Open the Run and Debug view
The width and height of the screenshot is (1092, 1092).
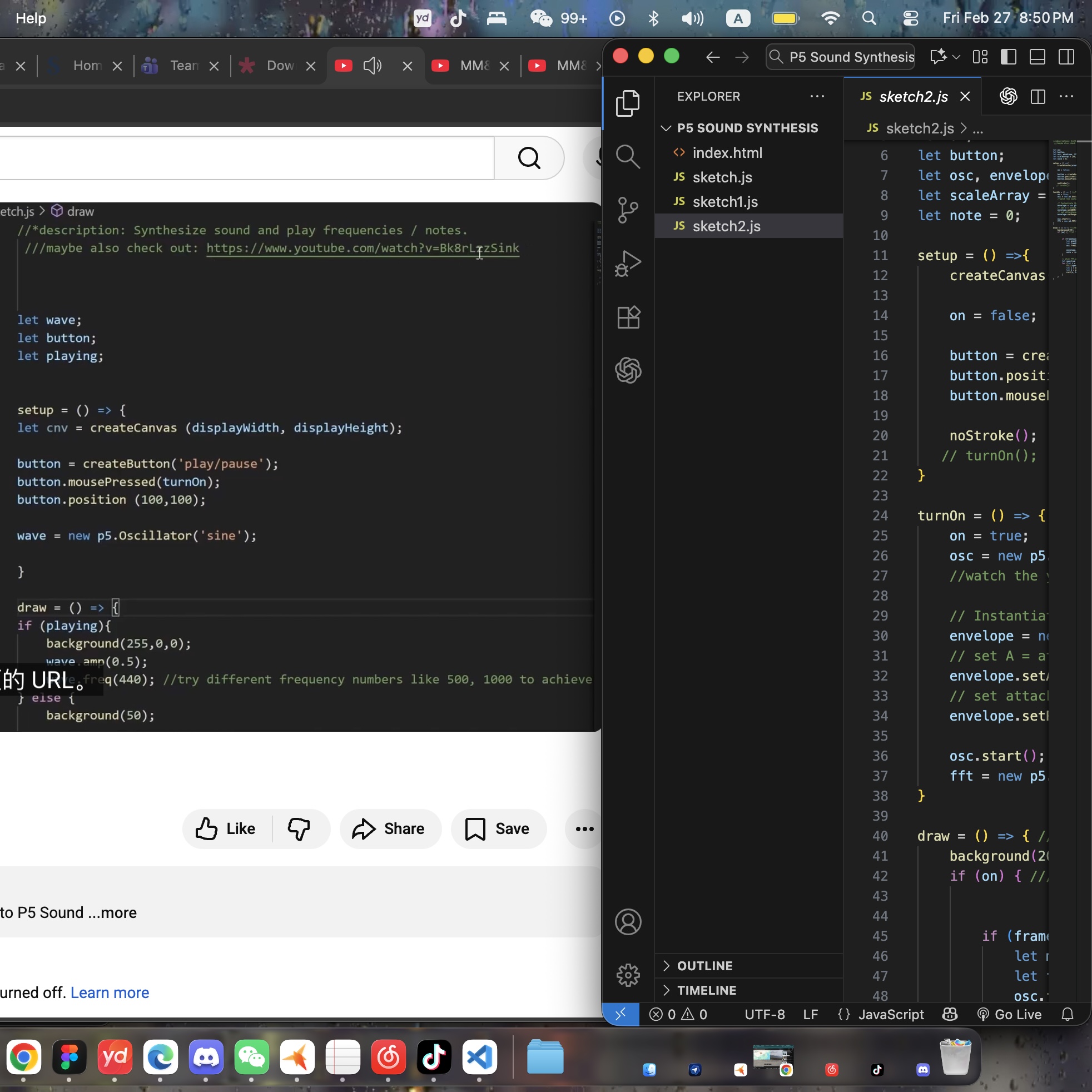(628, 263)
